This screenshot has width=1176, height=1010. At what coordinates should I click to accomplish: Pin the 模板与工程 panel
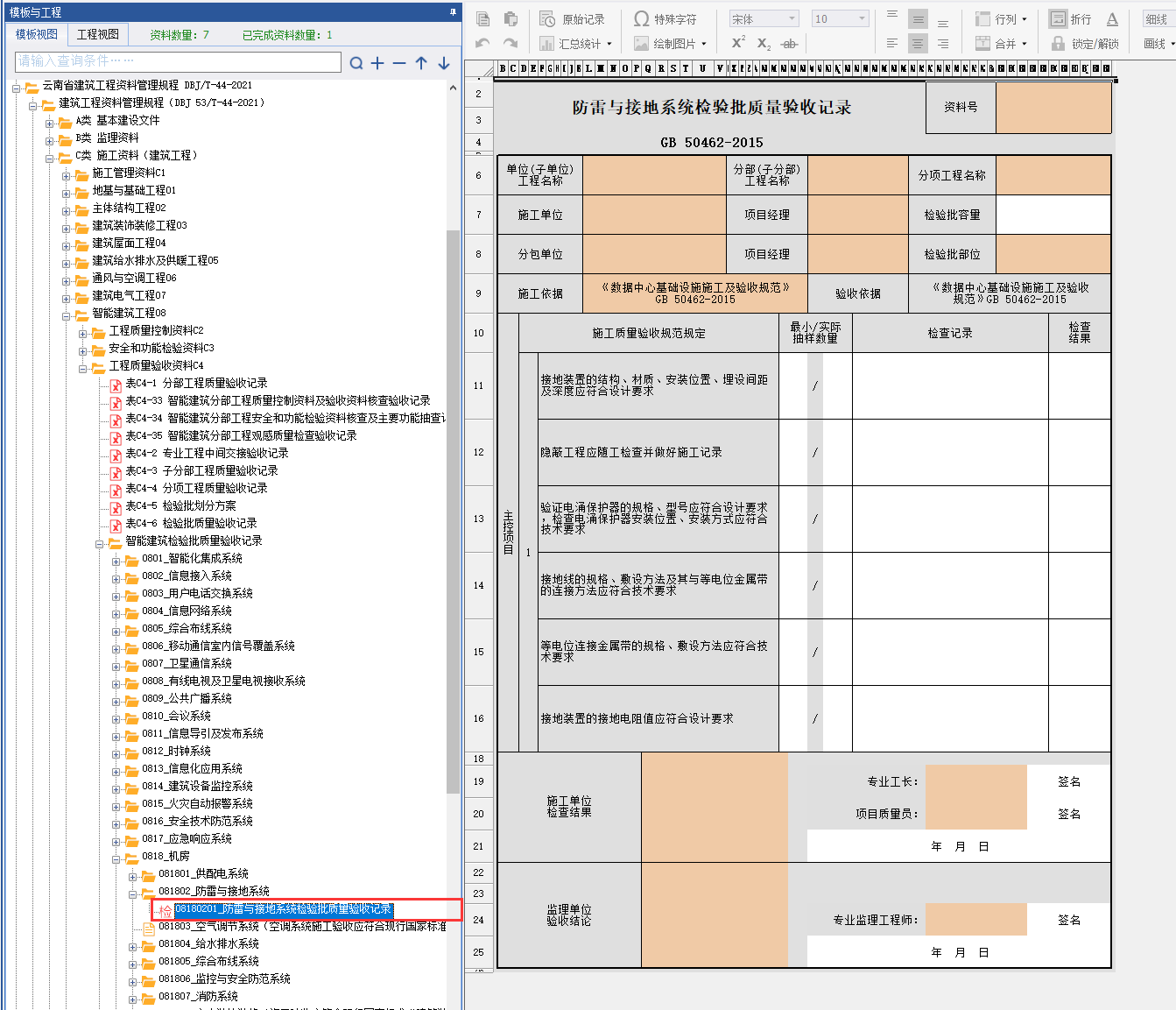pyautogui.click(x=453, y=12)
